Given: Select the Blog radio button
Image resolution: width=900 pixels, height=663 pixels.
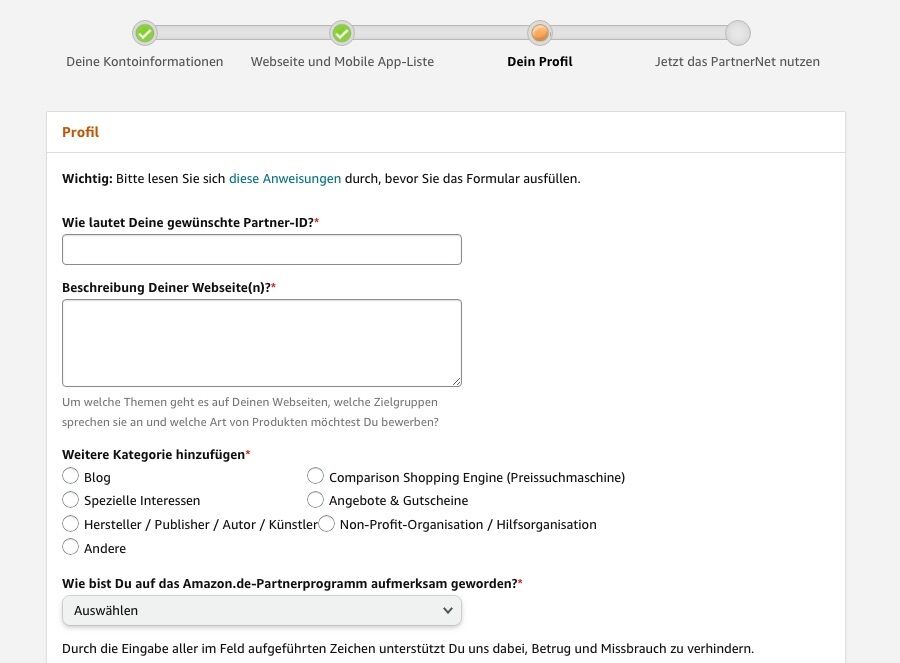Looking at the screenshot, I should (x=71, y=476).
